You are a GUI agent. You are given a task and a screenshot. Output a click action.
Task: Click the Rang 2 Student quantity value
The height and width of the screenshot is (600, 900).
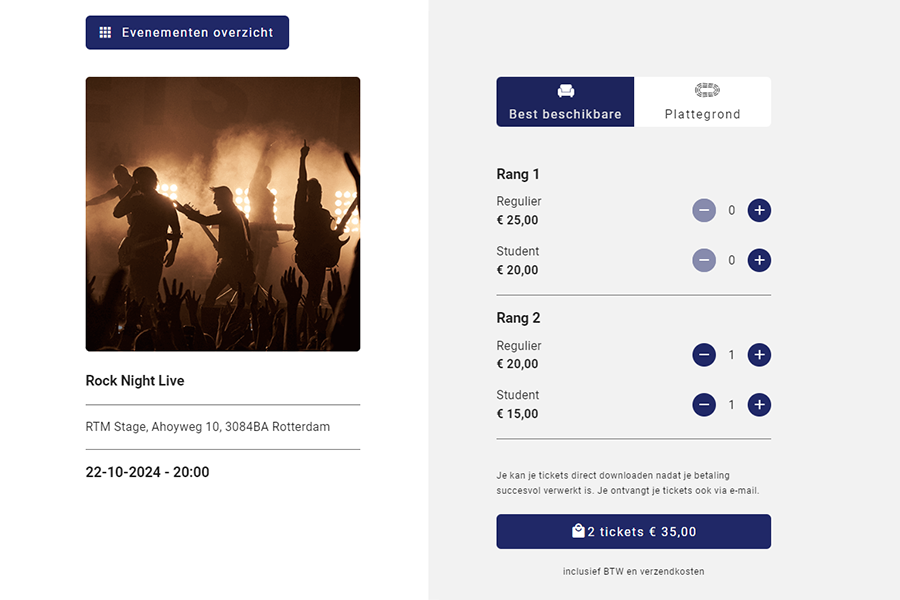(732, 405)
